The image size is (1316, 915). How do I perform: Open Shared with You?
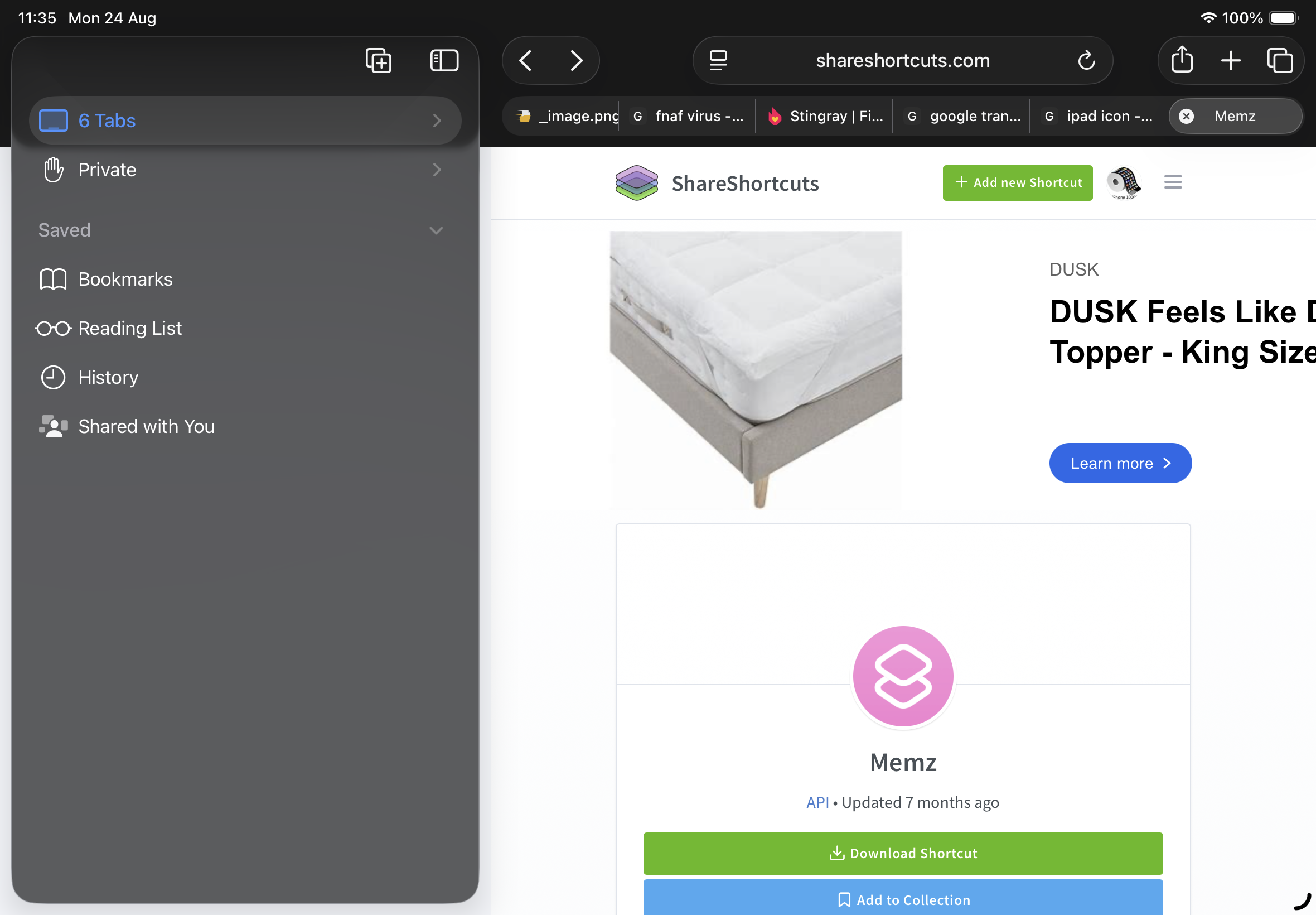(x=245, y=427)
